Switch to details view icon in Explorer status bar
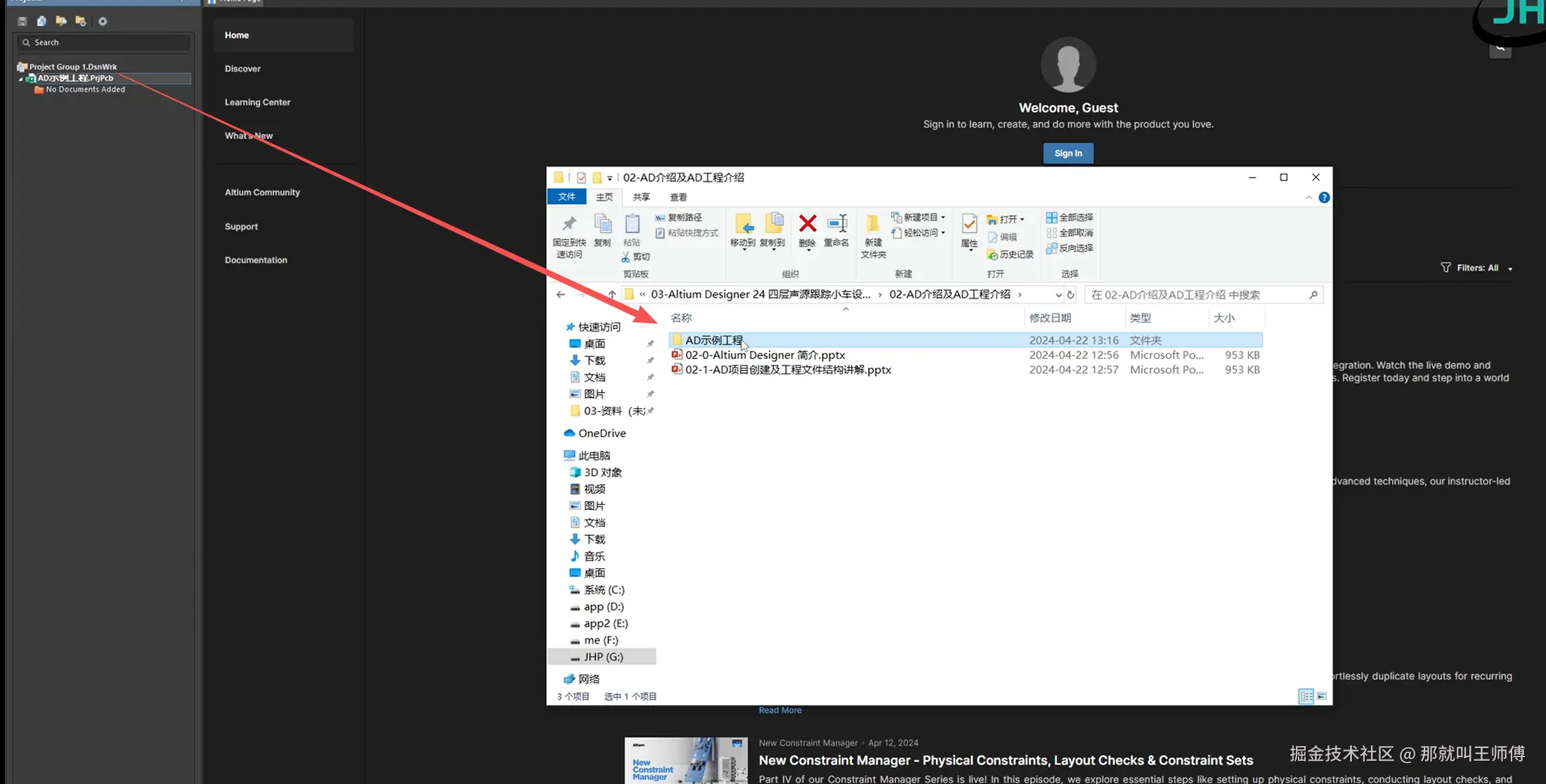The image size is (1546, 784). pyautogui.click(x=1306, y=696)
